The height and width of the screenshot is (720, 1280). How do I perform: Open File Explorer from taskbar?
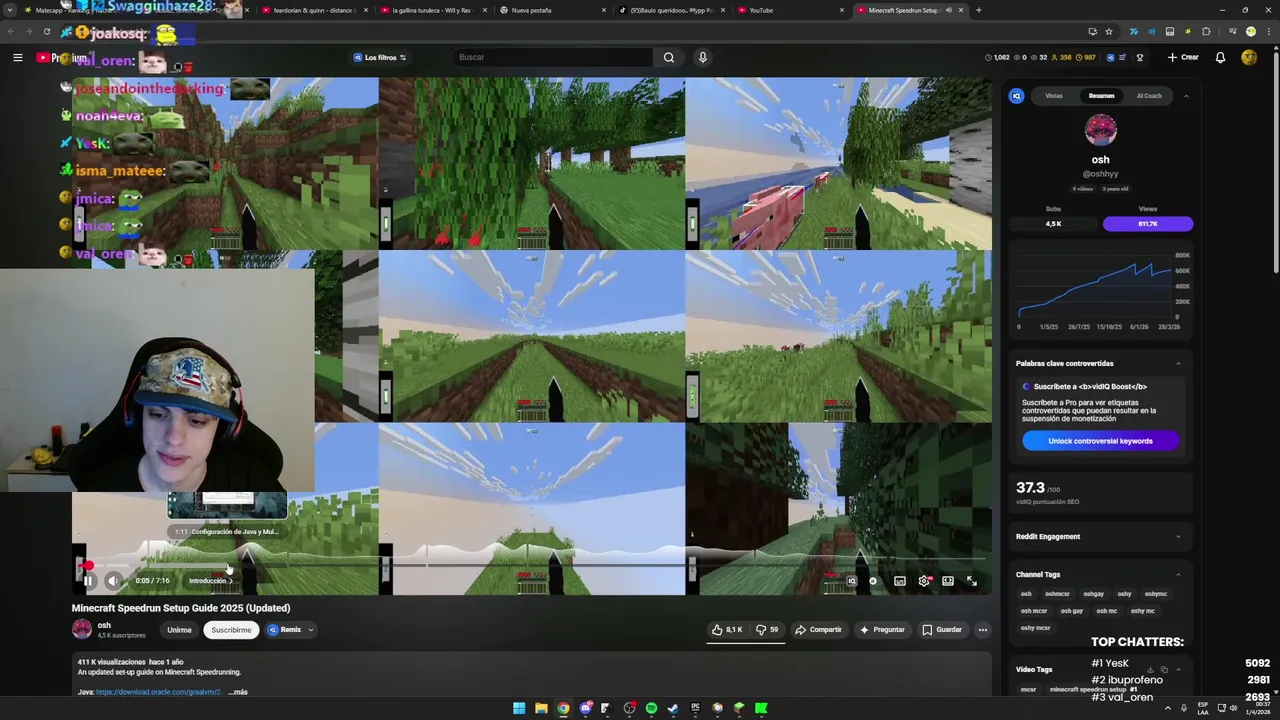click(541, 708)
